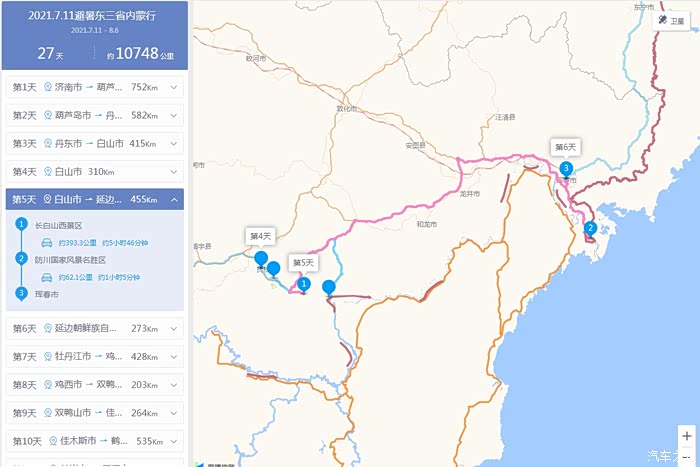Toggle the 卫星 satellite view button
The image size is (700, 467).
[x=675, y=20]
